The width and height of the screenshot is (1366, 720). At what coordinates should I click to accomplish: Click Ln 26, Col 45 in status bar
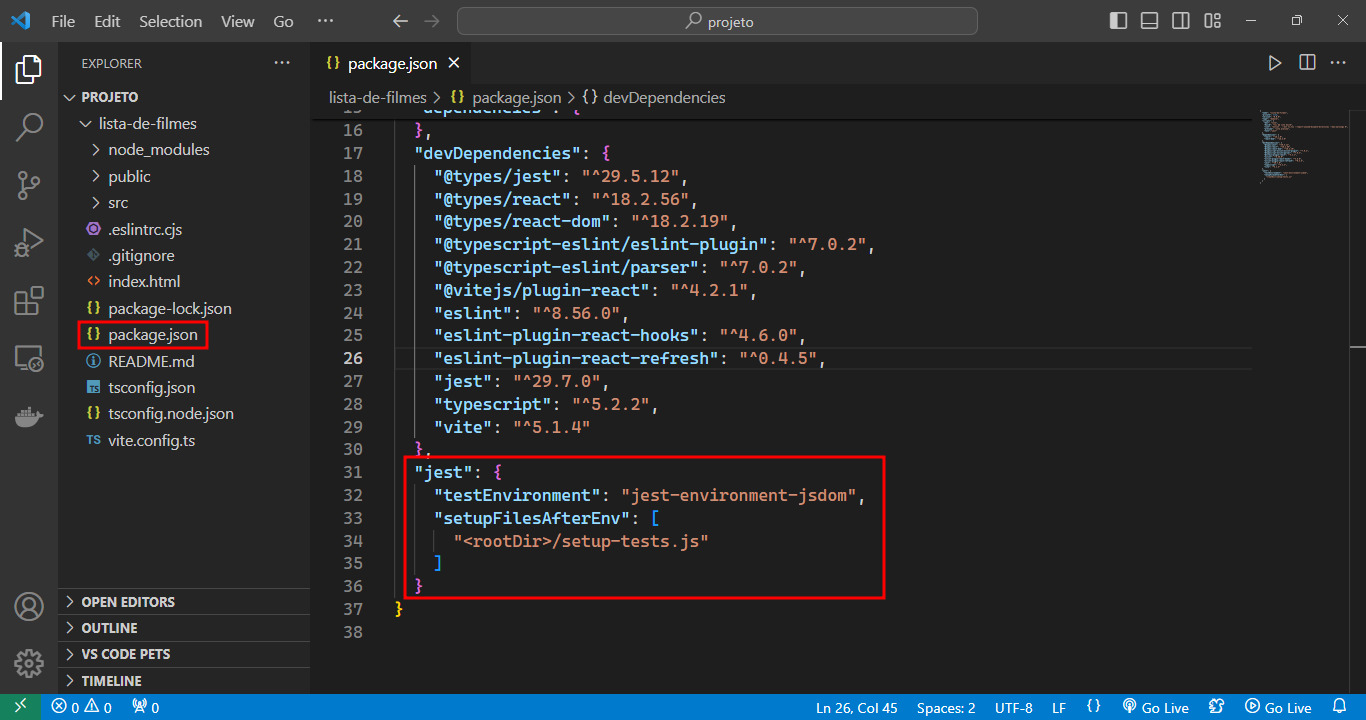pos(856,707)
